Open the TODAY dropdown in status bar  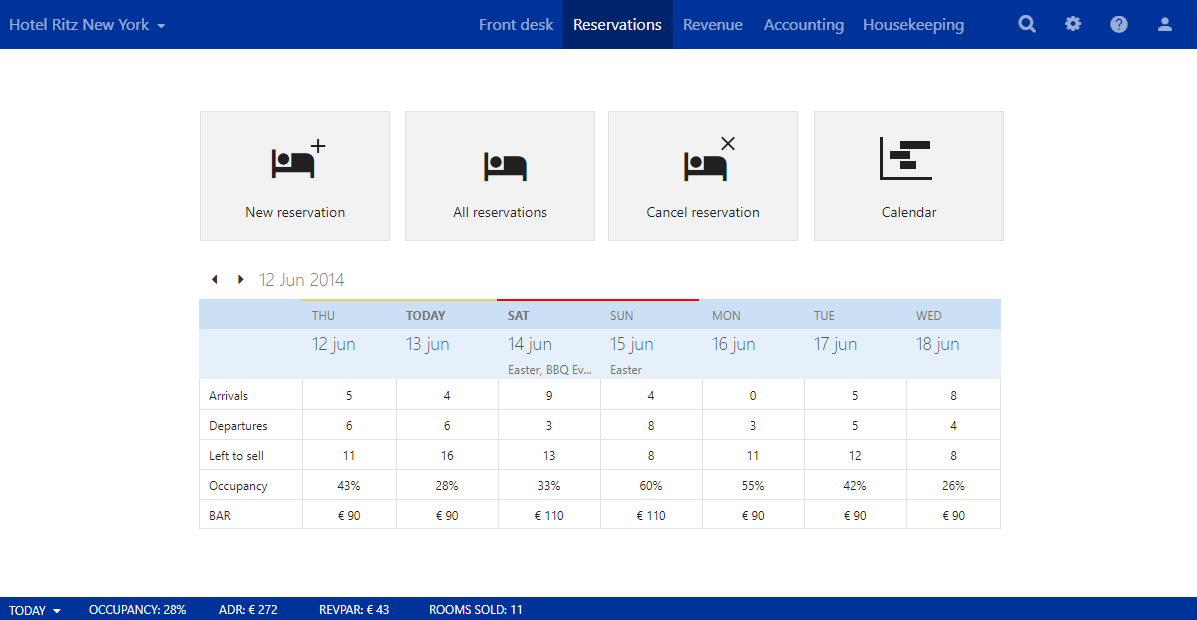35,610
